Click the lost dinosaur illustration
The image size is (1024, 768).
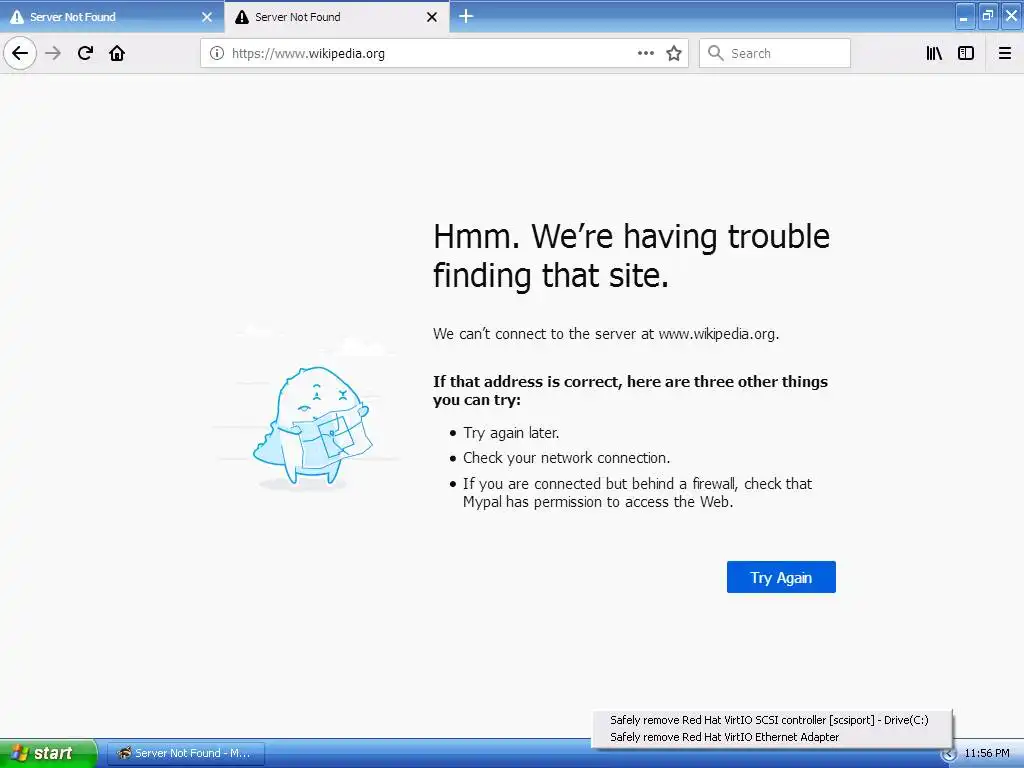312,426
